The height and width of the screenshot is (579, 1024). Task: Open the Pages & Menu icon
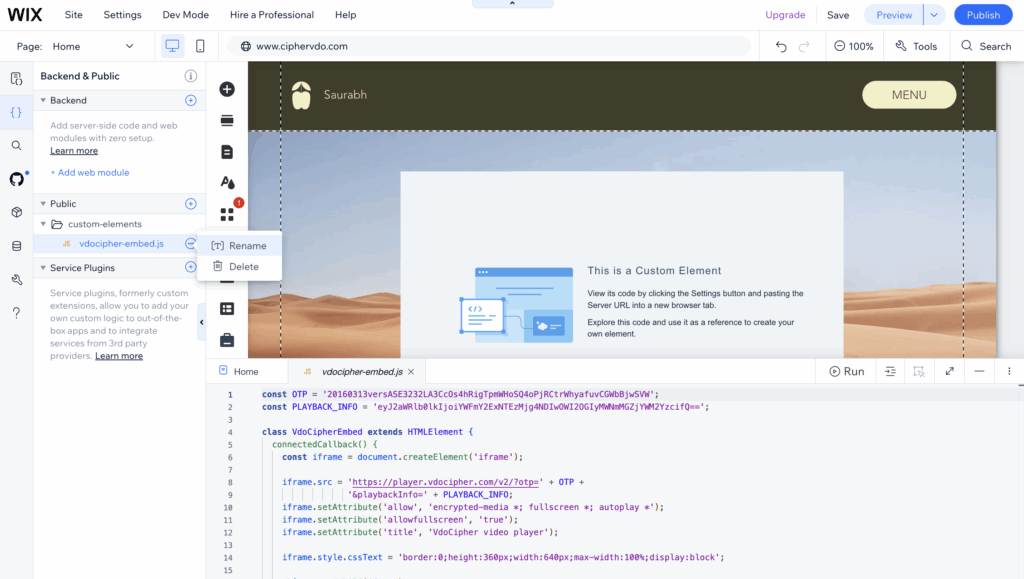click(x=227, y=152)
